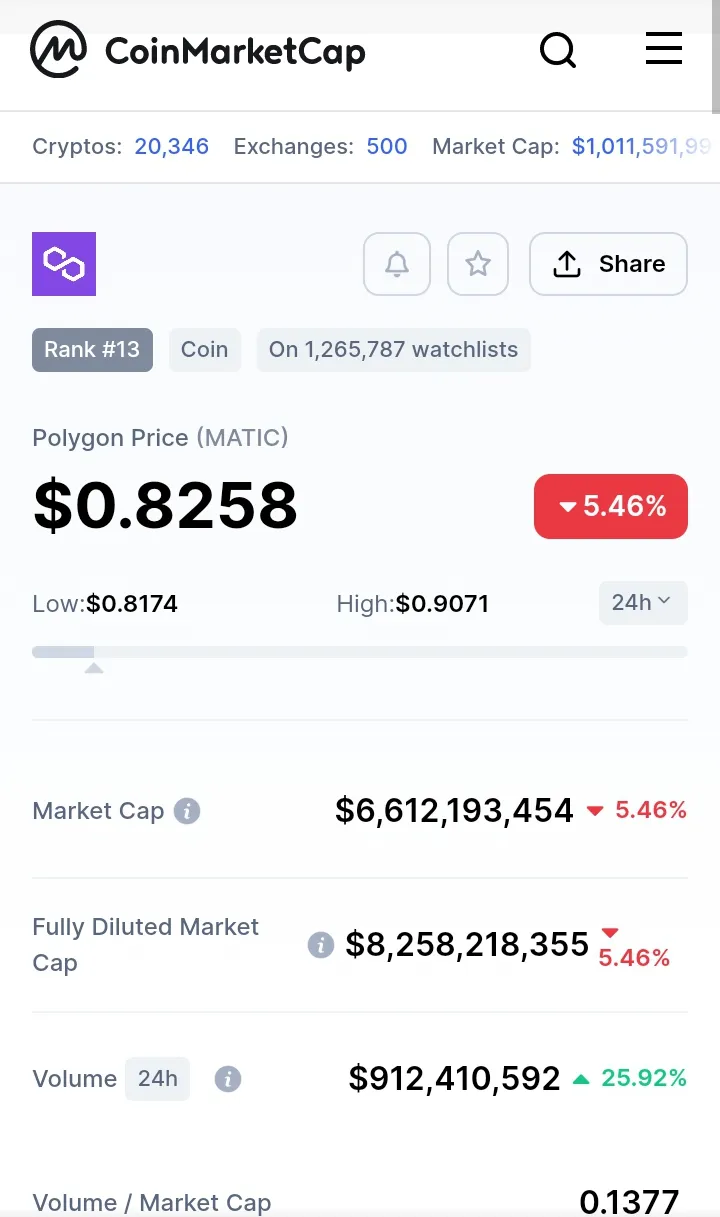The height and width of the screenshot is (1217, 720).
Task: Click the Share button
Action: 608,264
